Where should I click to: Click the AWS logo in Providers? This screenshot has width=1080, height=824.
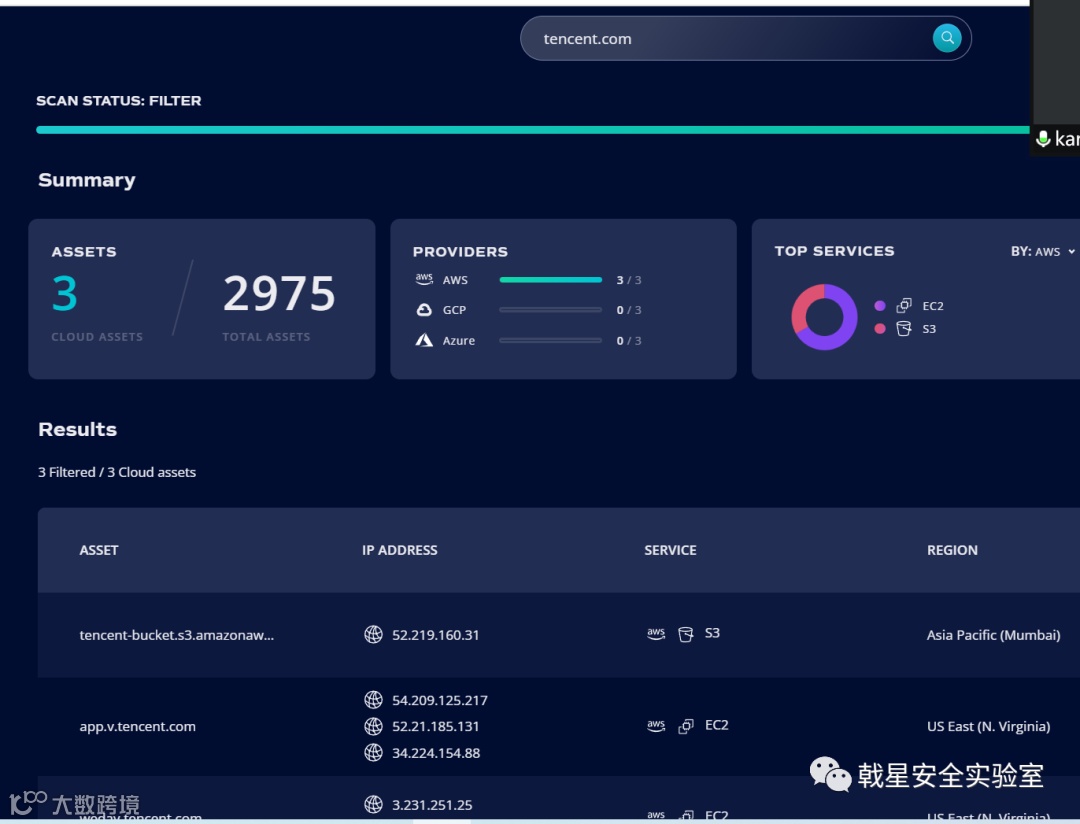424,279
